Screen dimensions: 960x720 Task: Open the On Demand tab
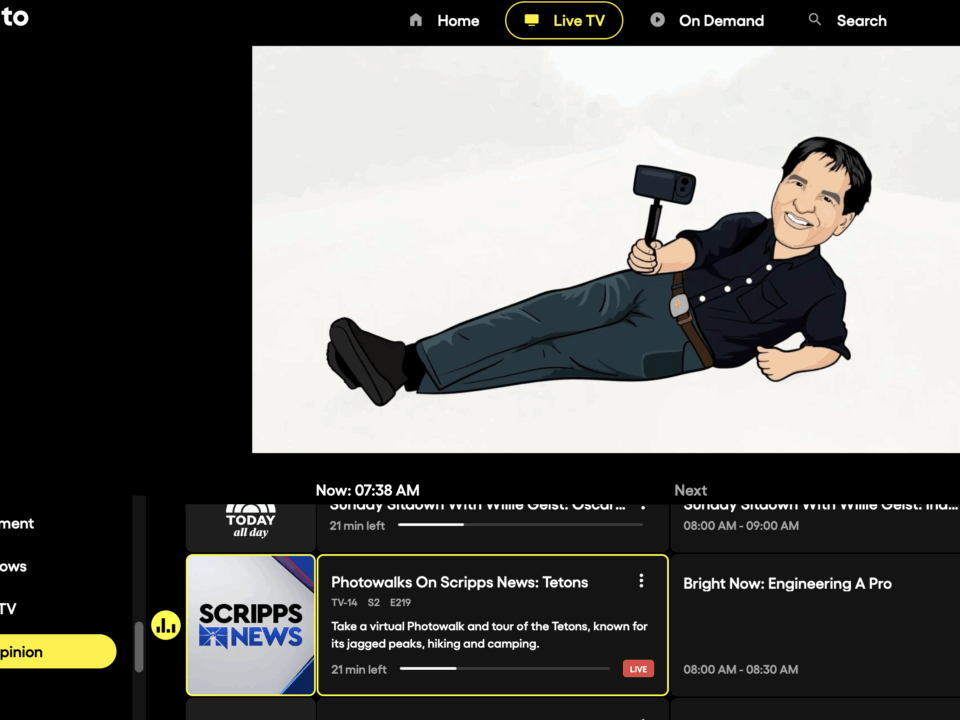(720, 20)
